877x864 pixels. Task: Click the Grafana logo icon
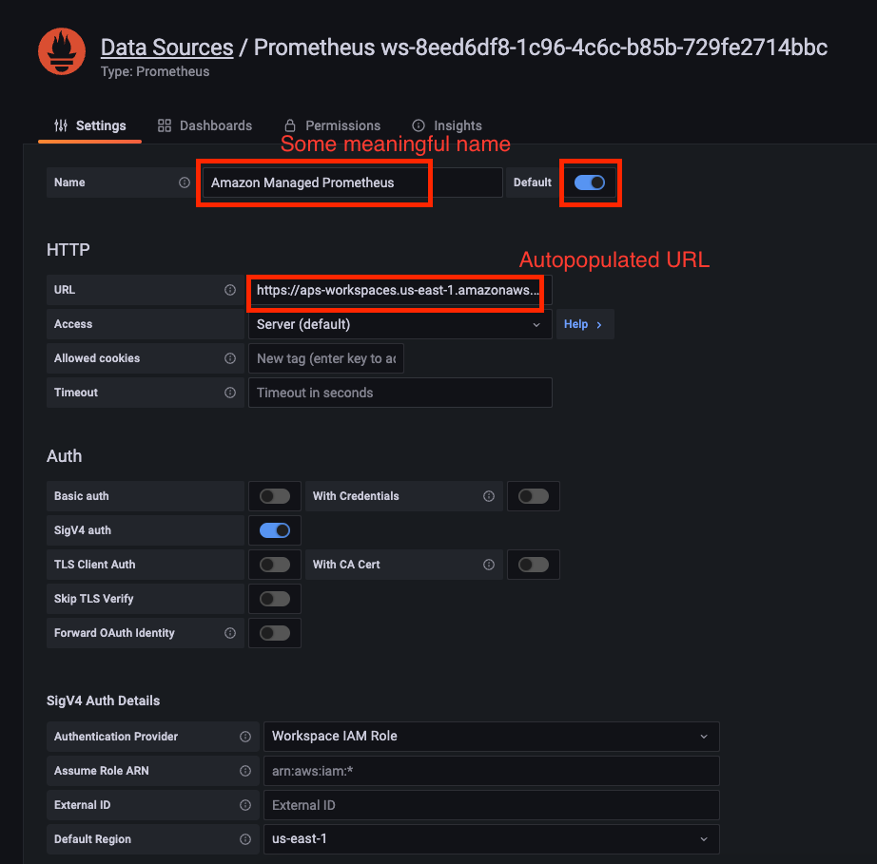pos(61,51)
